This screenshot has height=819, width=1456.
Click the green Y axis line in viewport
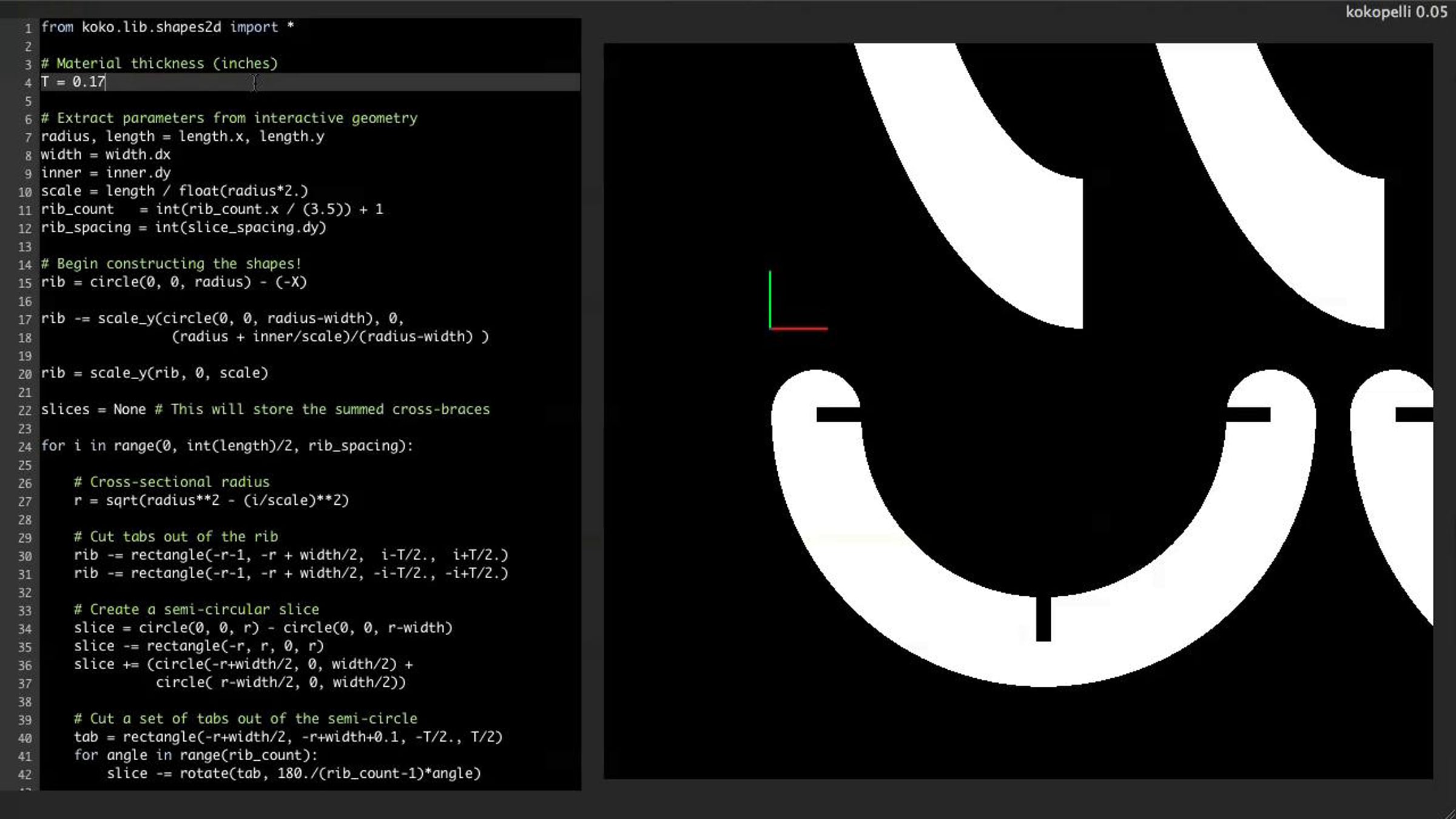coord(770,300)
